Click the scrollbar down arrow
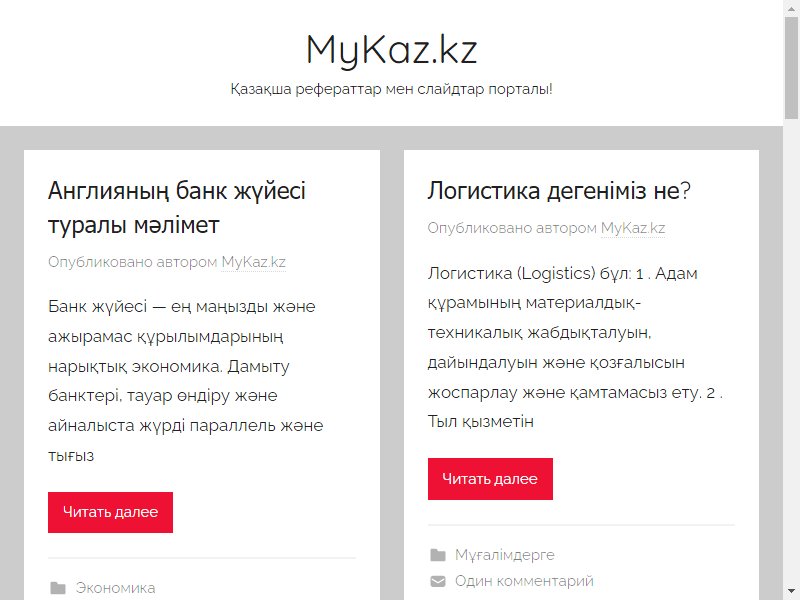 click(791, 592)
